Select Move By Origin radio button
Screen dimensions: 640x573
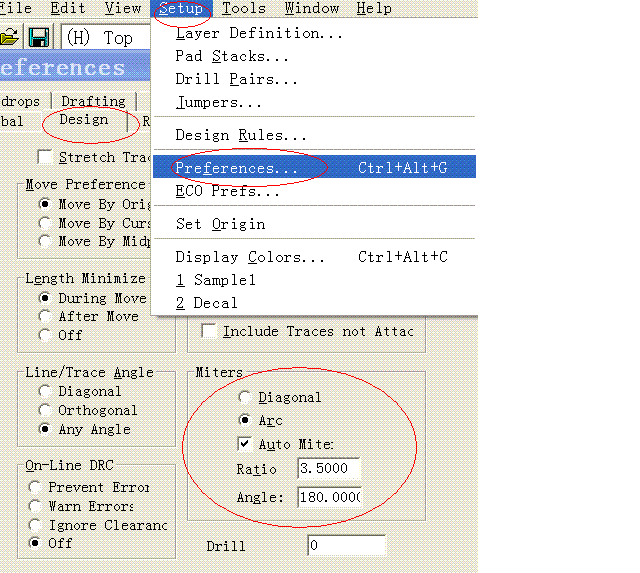44,204
